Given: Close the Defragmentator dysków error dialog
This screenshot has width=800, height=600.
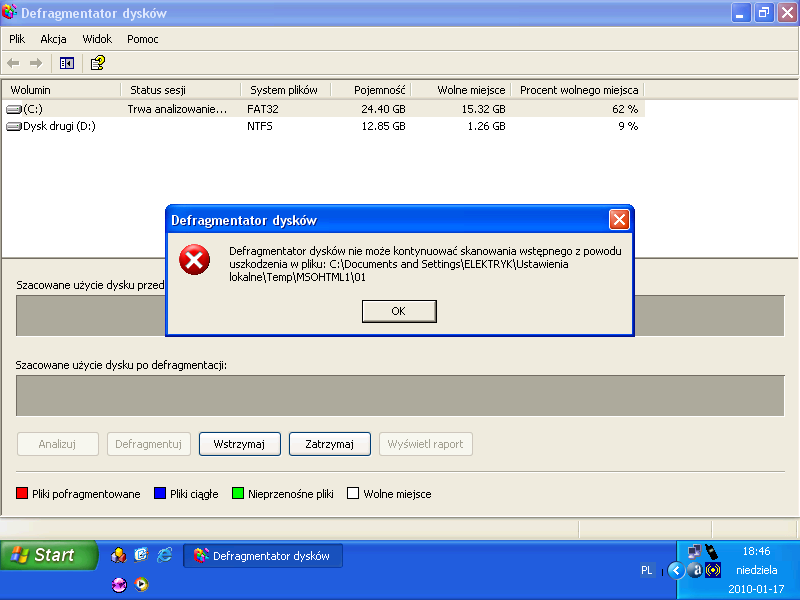Looking at the screenshot, I should (x=619, y=220).
